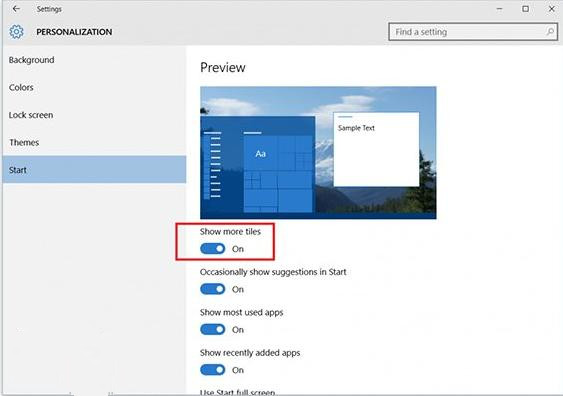Select Themes in the sidebar
This screenshot has height=396, width=563.
click(x=94, y=142)
